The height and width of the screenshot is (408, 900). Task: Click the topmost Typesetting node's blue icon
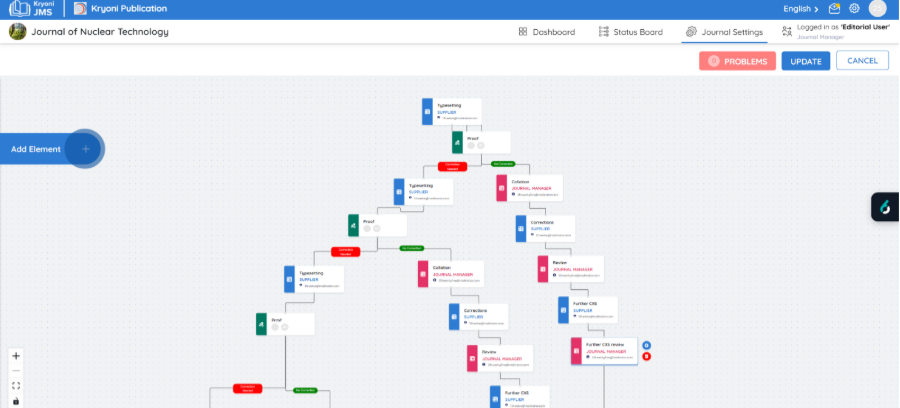click(x=427, y=111)
